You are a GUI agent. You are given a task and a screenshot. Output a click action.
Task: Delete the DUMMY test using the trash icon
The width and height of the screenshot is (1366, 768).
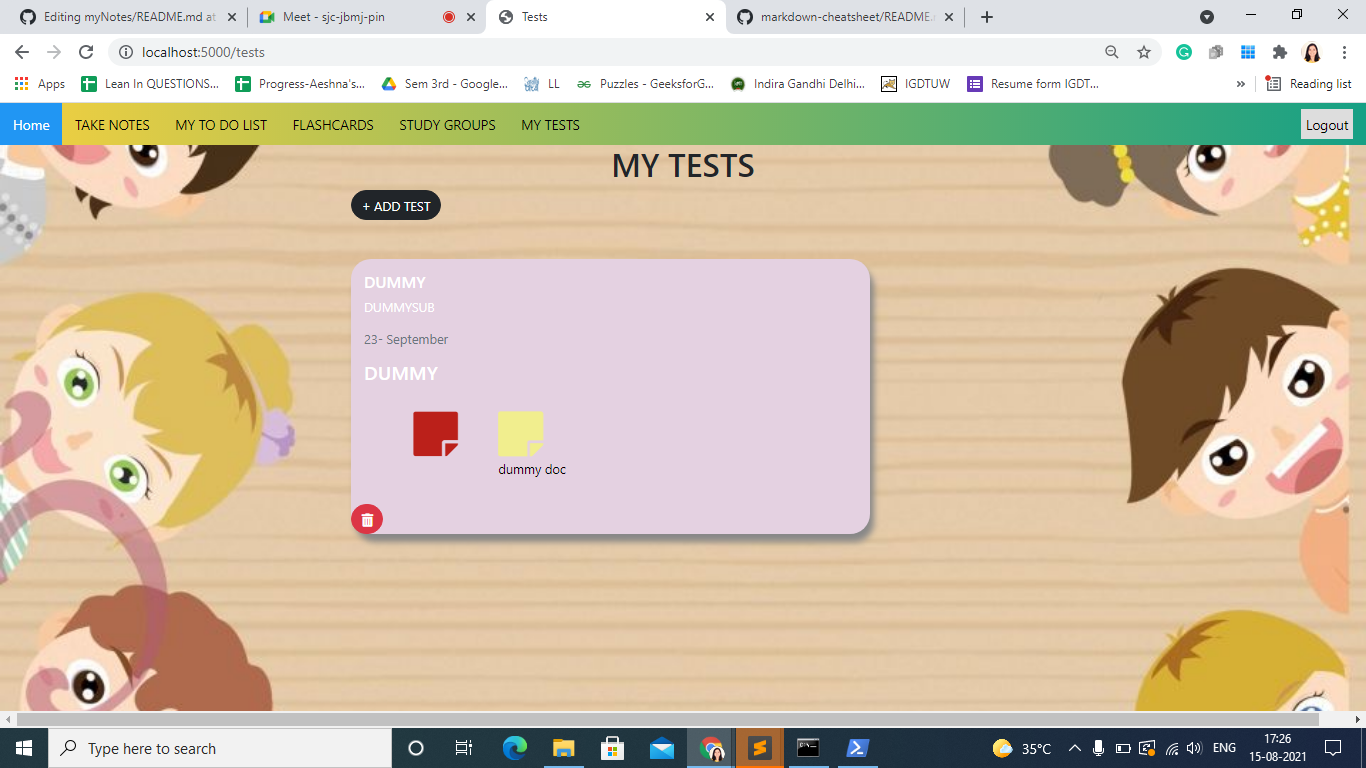367,519
